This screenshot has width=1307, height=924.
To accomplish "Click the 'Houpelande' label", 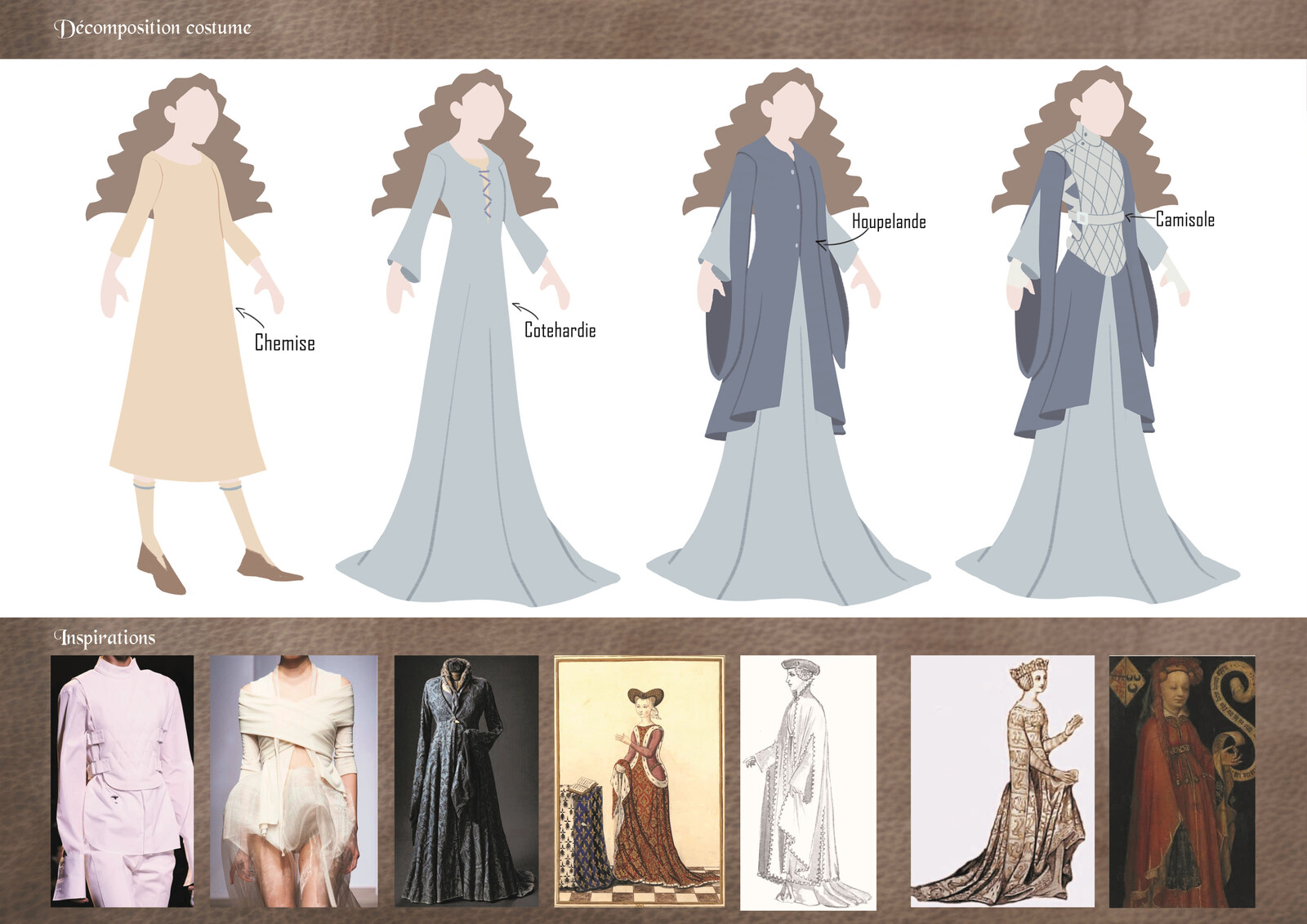I will coord(889,221).
